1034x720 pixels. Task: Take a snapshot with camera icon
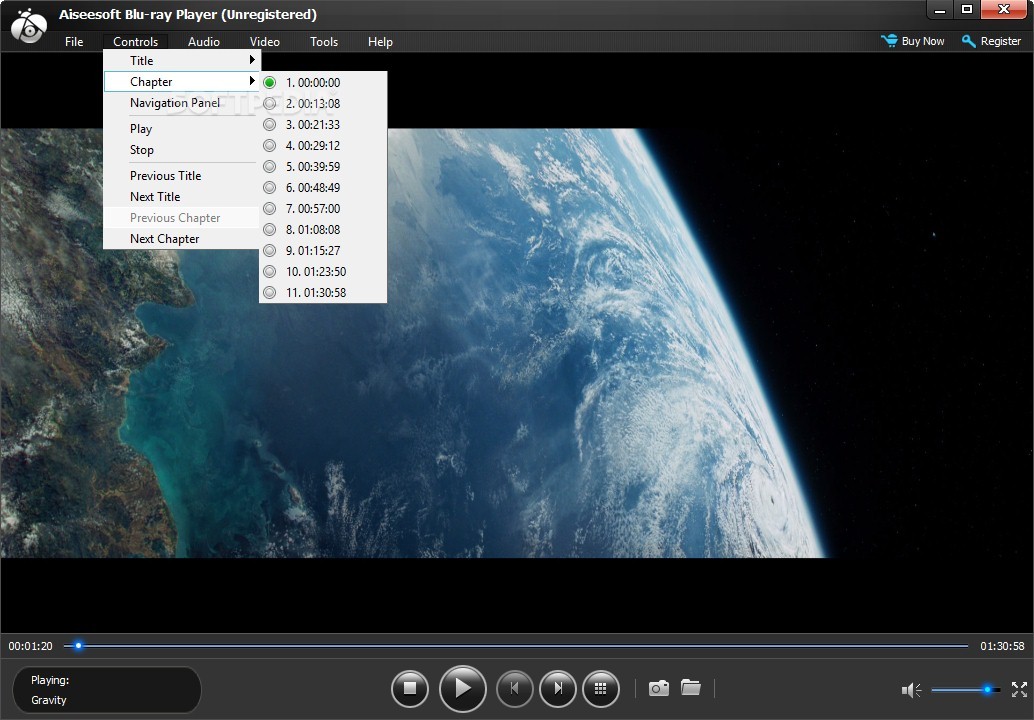(659, 688)
